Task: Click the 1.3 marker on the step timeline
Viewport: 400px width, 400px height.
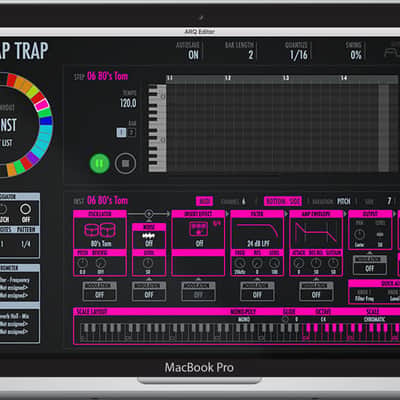Action: pyautogui.click(x=286, y=78)
